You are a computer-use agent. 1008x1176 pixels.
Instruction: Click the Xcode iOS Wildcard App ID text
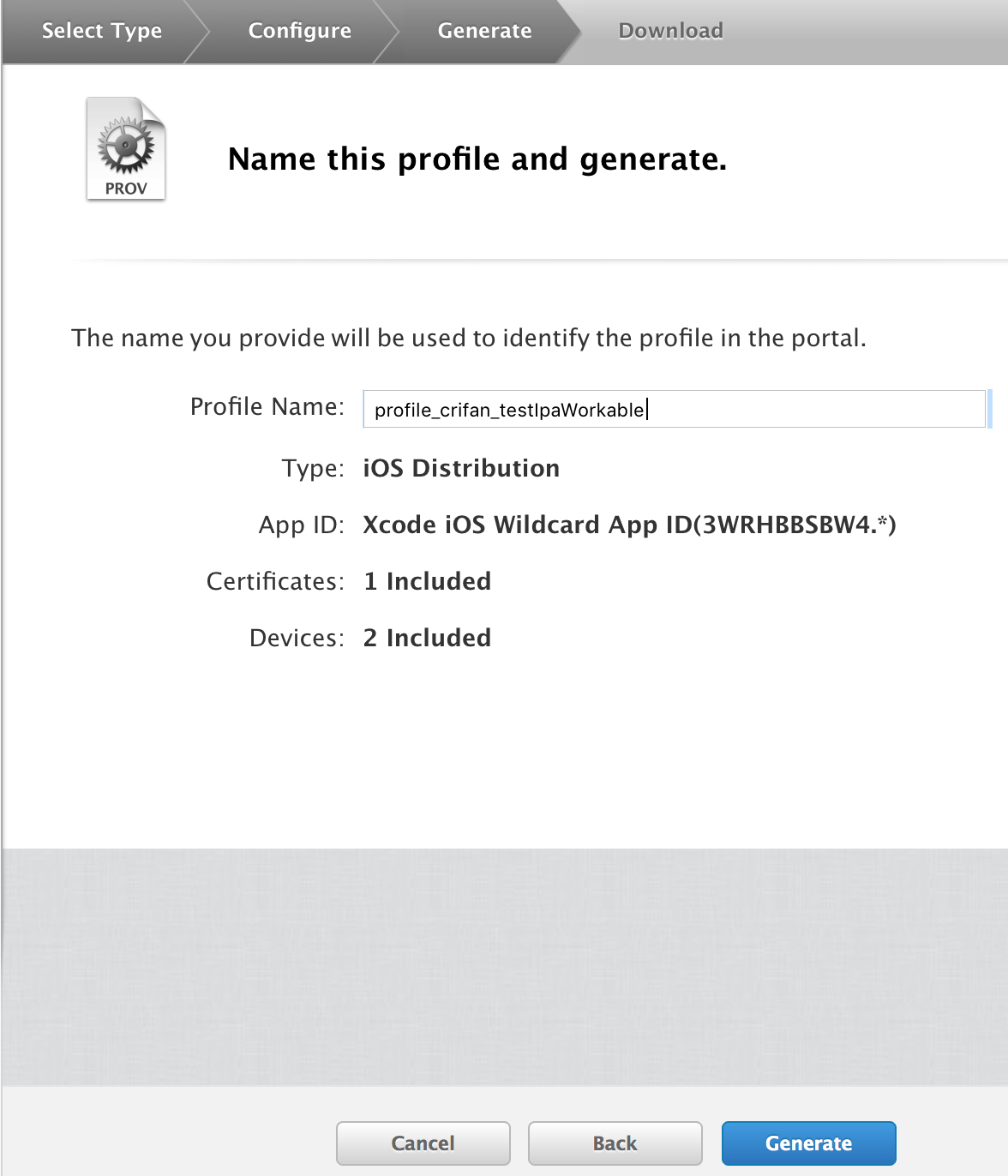coord(629,525)
